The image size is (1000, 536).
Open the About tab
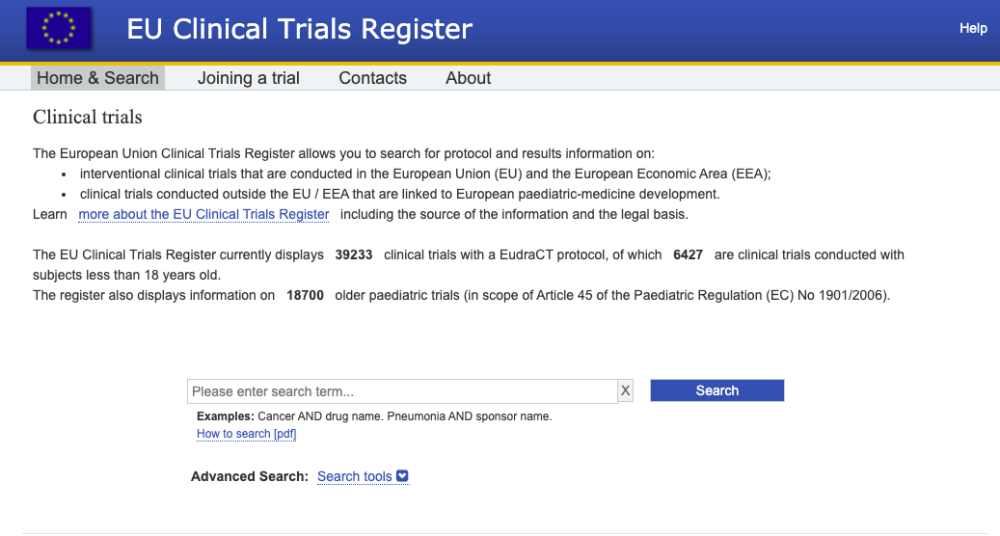click(x=468, y=78)
